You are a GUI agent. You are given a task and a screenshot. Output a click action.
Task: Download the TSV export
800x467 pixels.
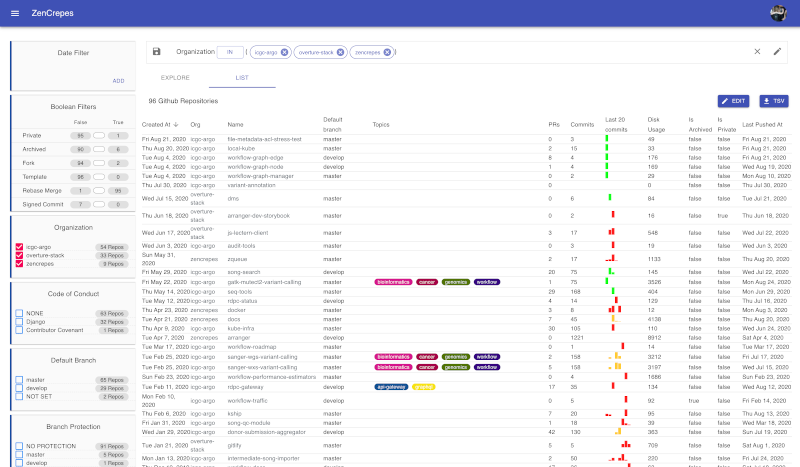pos(773,101)
